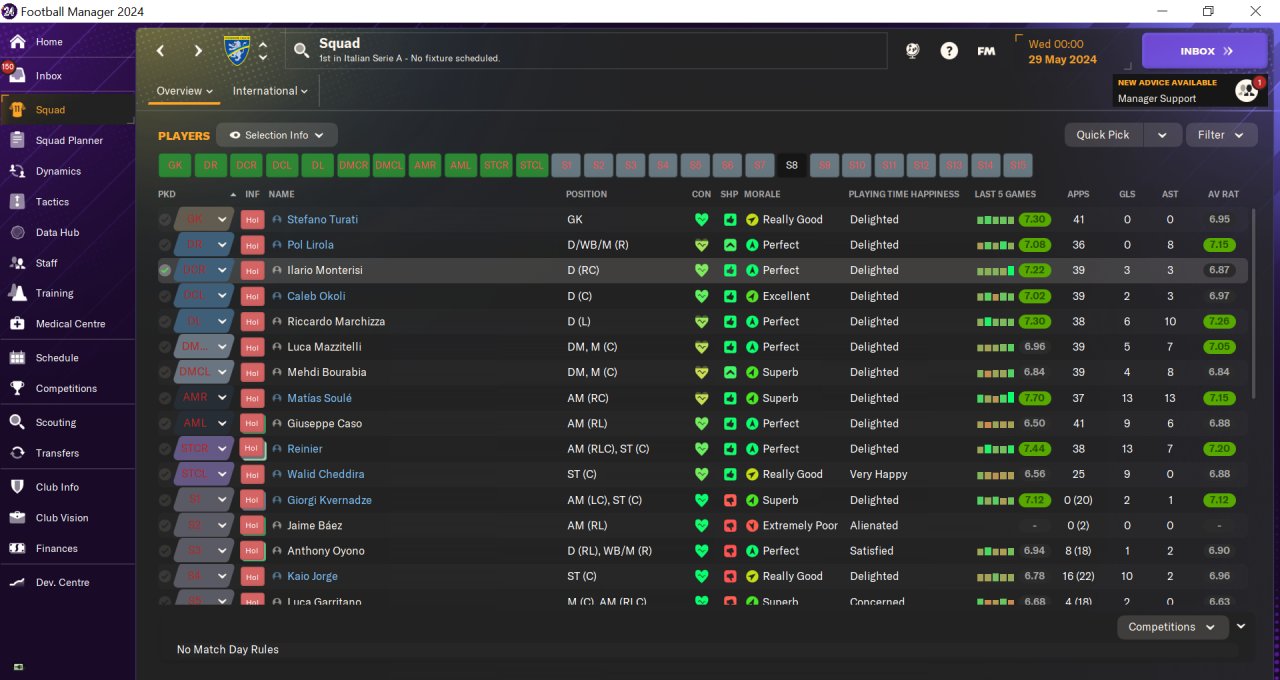Open the FM menu icon
Screen dimensions: 1280x680
pos(986,51)
